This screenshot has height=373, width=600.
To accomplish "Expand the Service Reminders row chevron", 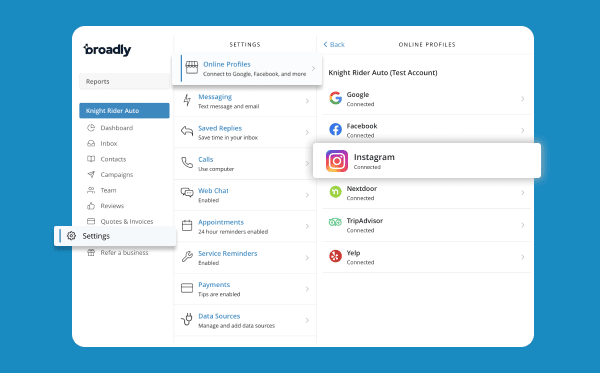I will (307, 258).
